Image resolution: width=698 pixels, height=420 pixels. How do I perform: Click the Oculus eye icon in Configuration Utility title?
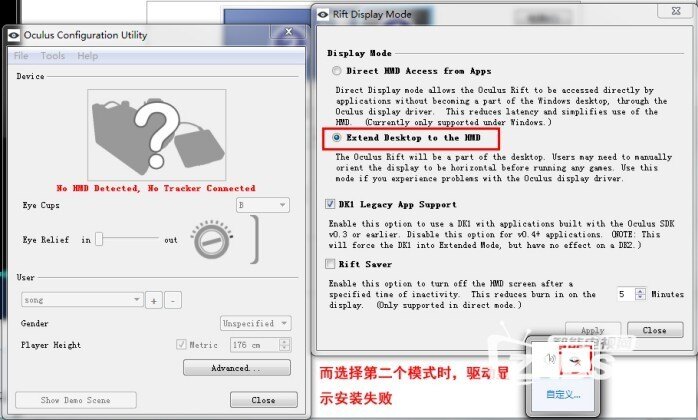[x=13, y=33]
